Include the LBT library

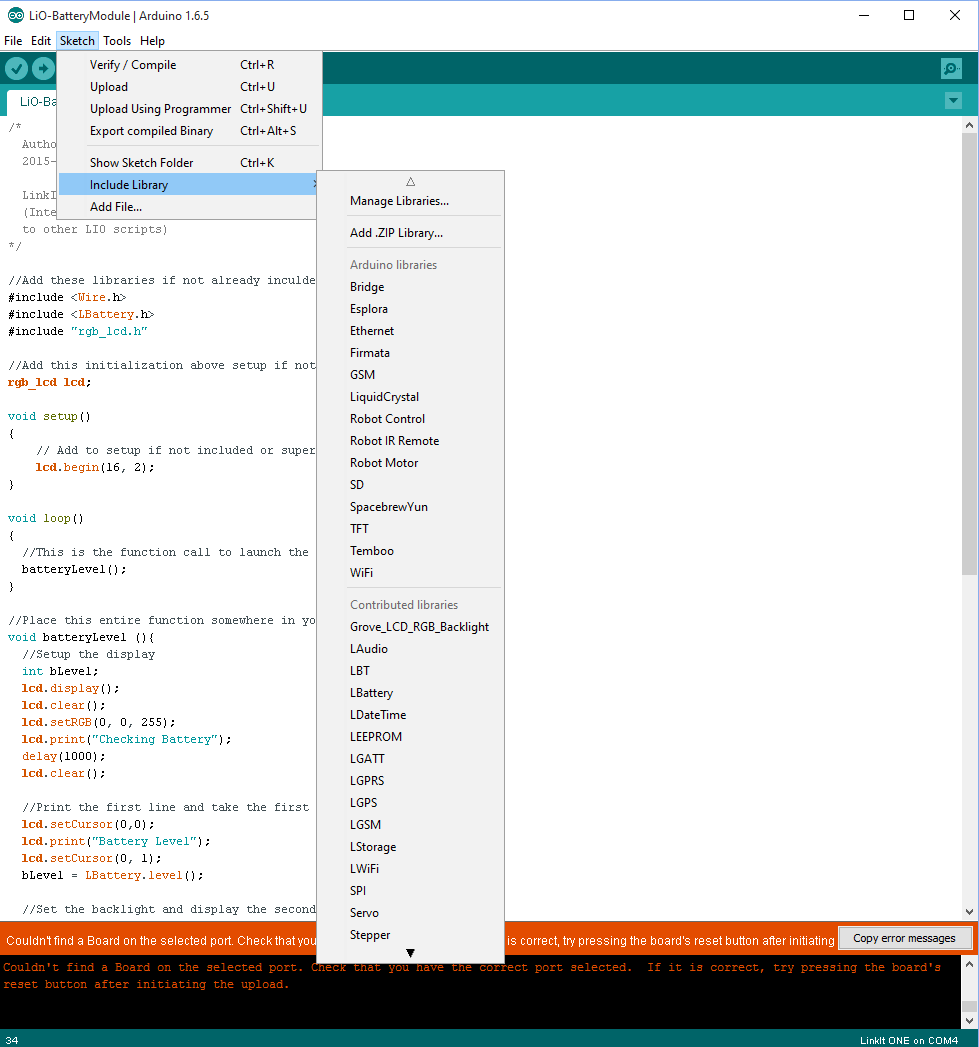pos(410,671)
